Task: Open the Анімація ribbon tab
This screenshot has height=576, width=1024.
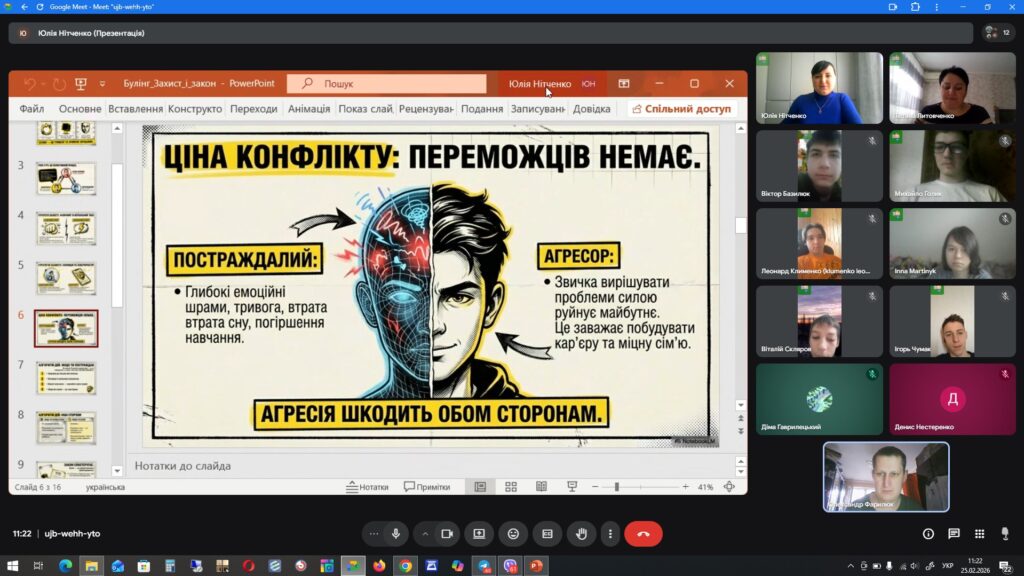Action: click(308, 109)
